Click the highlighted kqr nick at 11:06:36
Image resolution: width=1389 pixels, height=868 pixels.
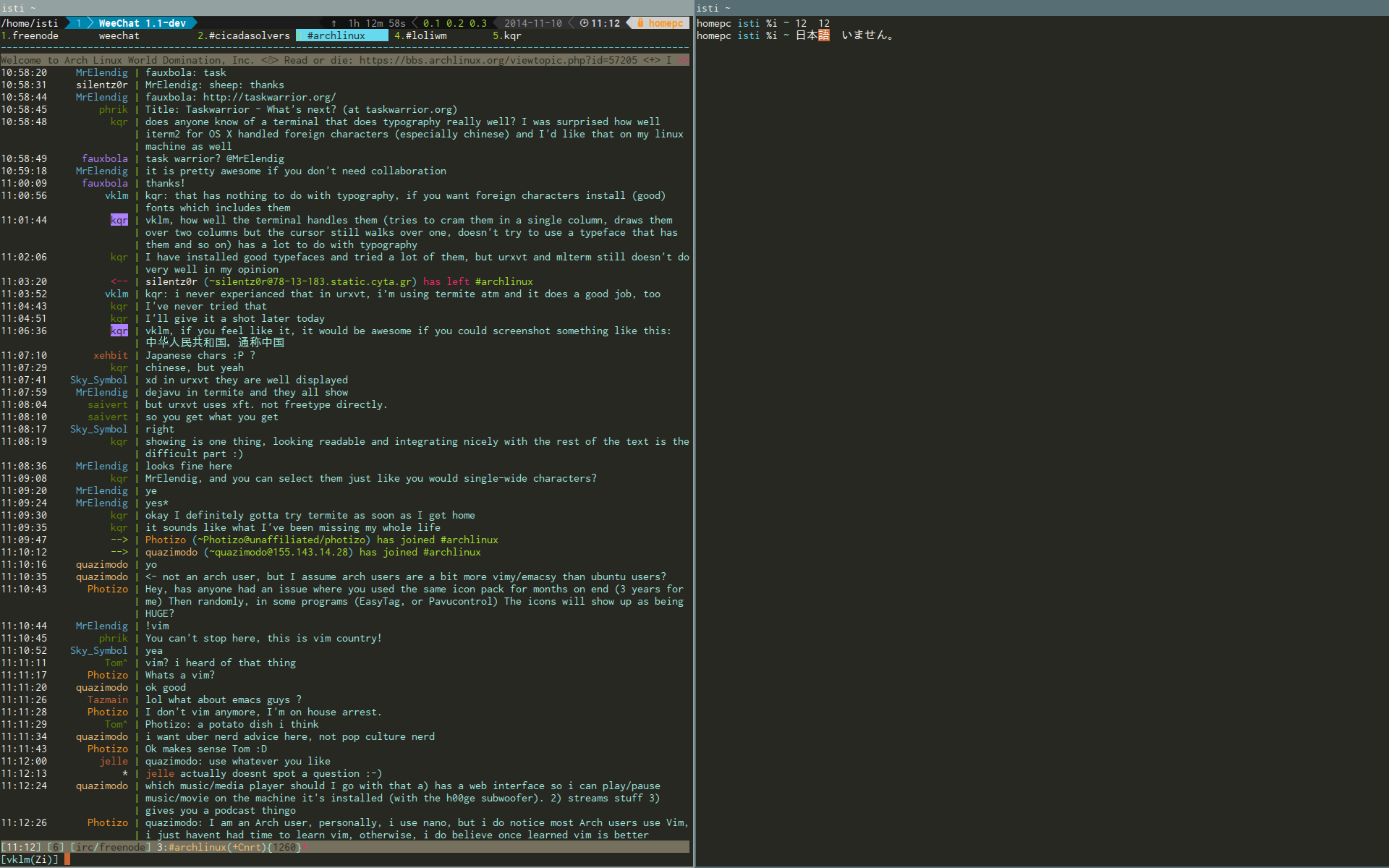[x=119, y=331]
